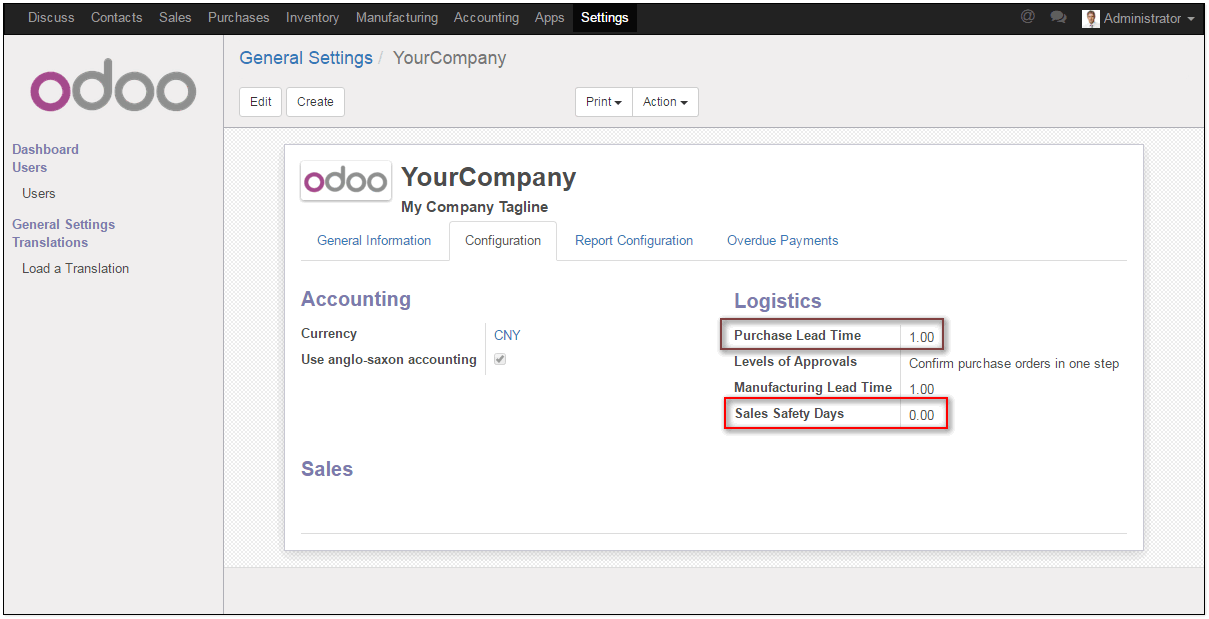Click the Manufacturing Lead Time value 1.00
This screenshot has width=1209, height=619.
pyautogui.click(x=922, y=389)
